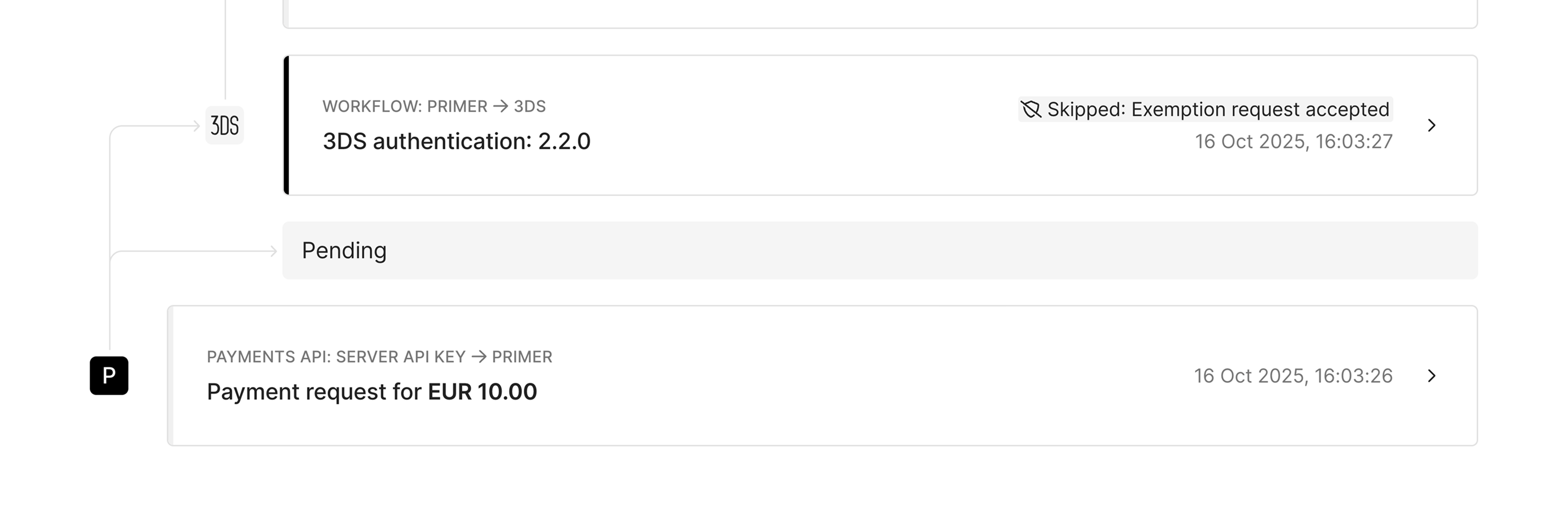1568x511 pixels.
Task: Click the arrow between SERVER API KEY and PRIMER
Action: point(479,357)
